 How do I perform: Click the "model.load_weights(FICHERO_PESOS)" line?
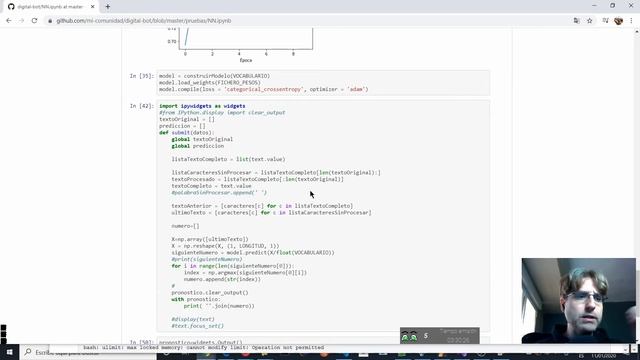coord(209,82)
